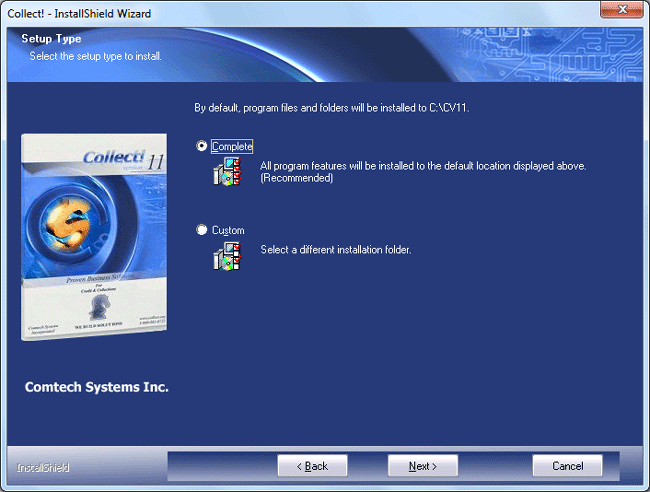Click the Complete option label text
Viewport: 650px width, 492px height.
point(232,146)
